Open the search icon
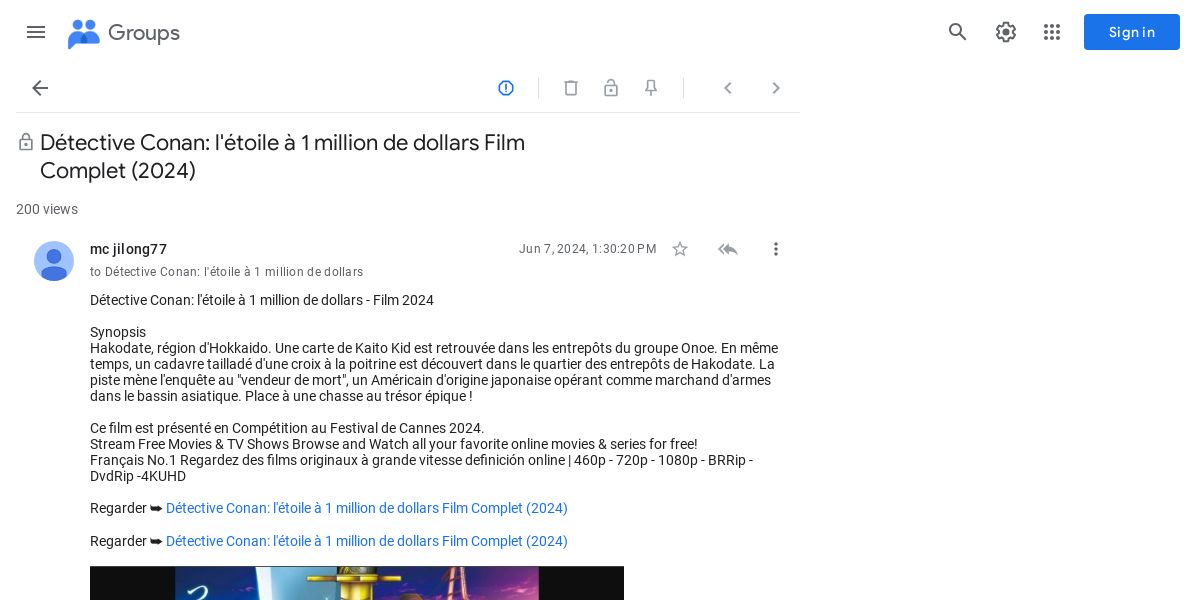 [x=958, y=32]
